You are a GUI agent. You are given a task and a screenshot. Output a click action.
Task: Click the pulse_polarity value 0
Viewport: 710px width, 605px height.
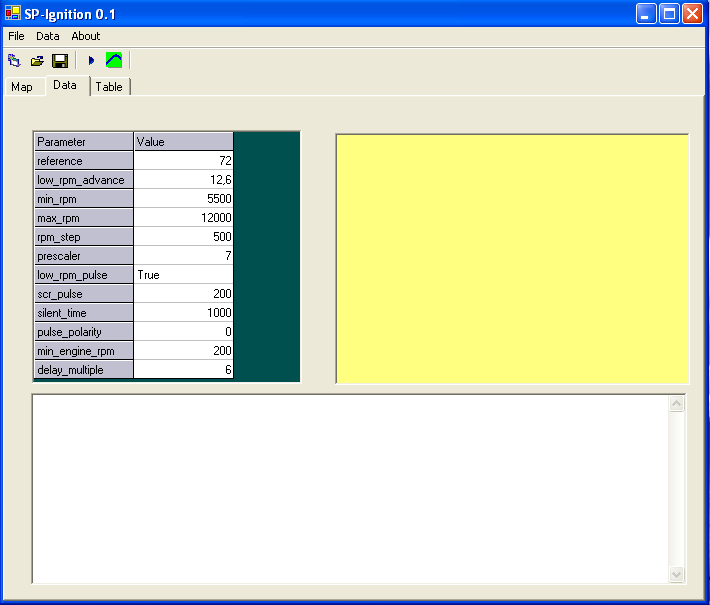(183, 332)
